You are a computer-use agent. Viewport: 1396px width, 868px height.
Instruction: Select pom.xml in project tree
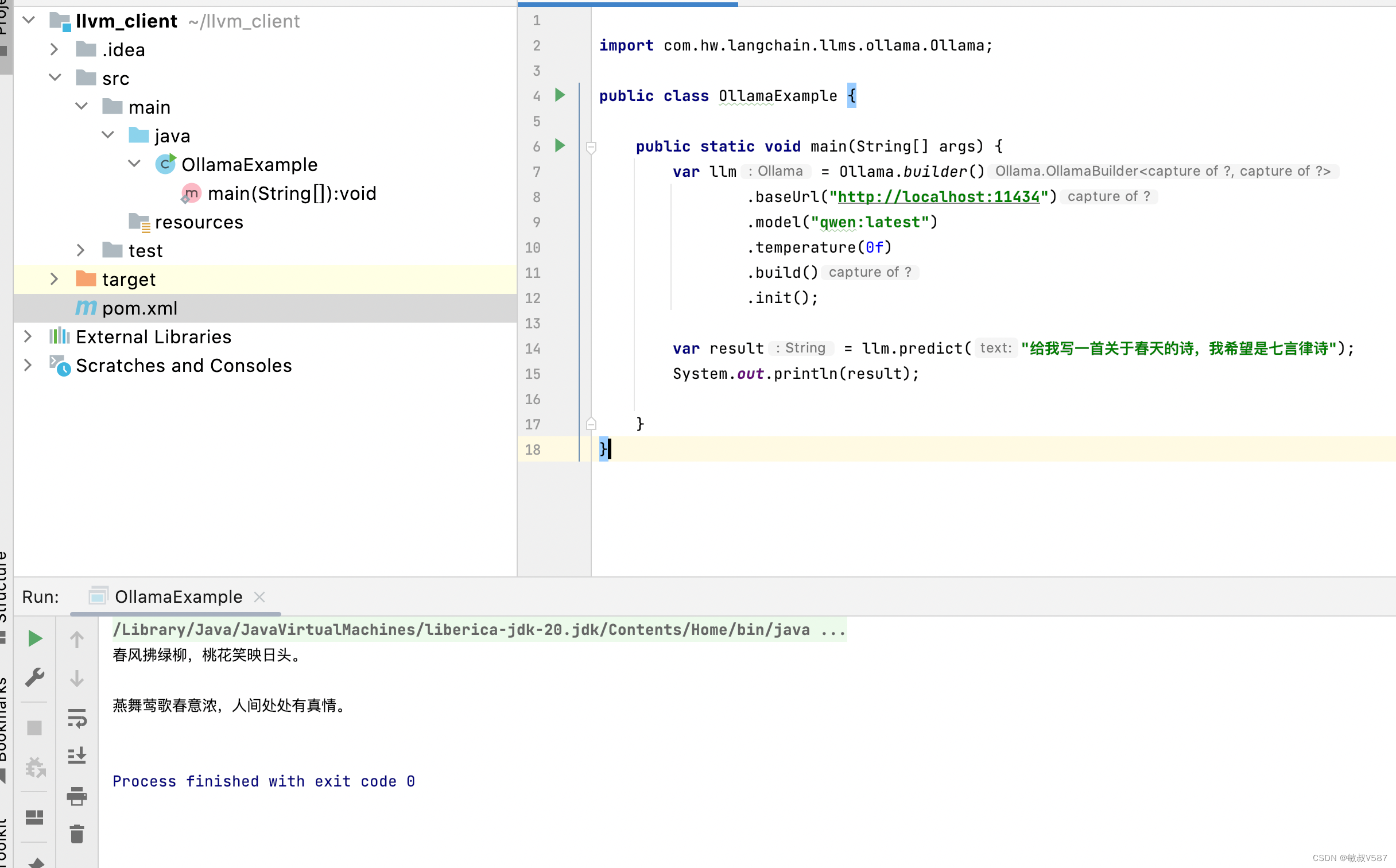[265, 308]
